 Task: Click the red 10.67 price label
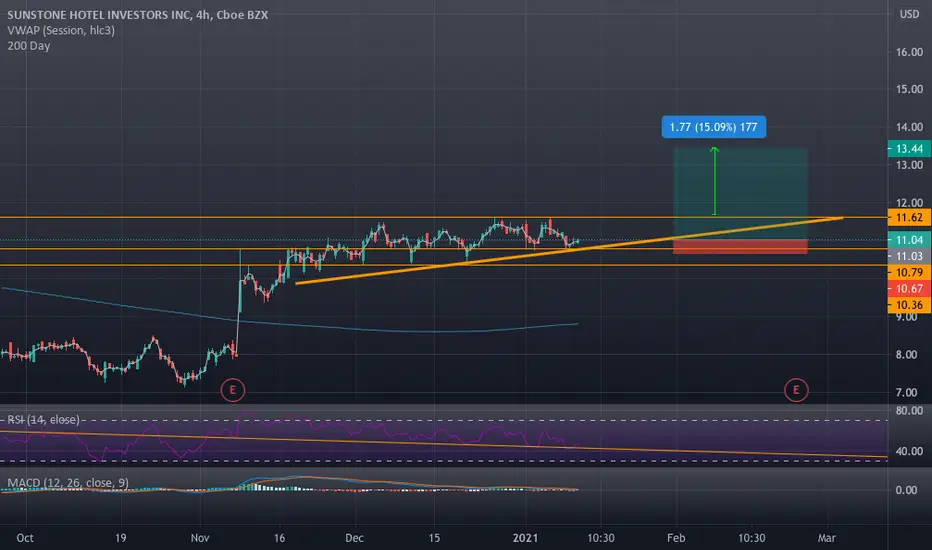pos(909,288)
